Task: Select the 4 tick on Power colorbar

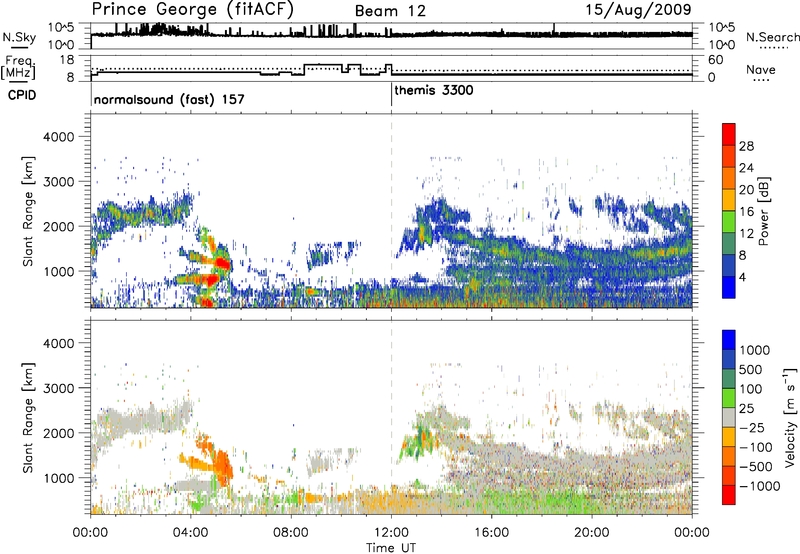Action: (x=742, y=277)
